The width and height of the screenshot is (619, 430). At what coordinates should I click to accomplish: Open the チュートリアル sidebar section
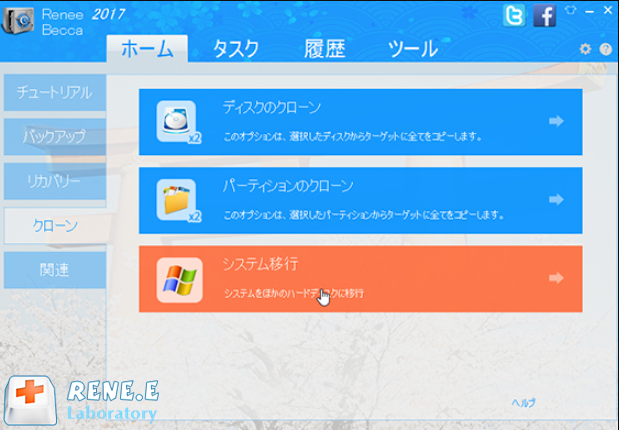pos(55,93)
